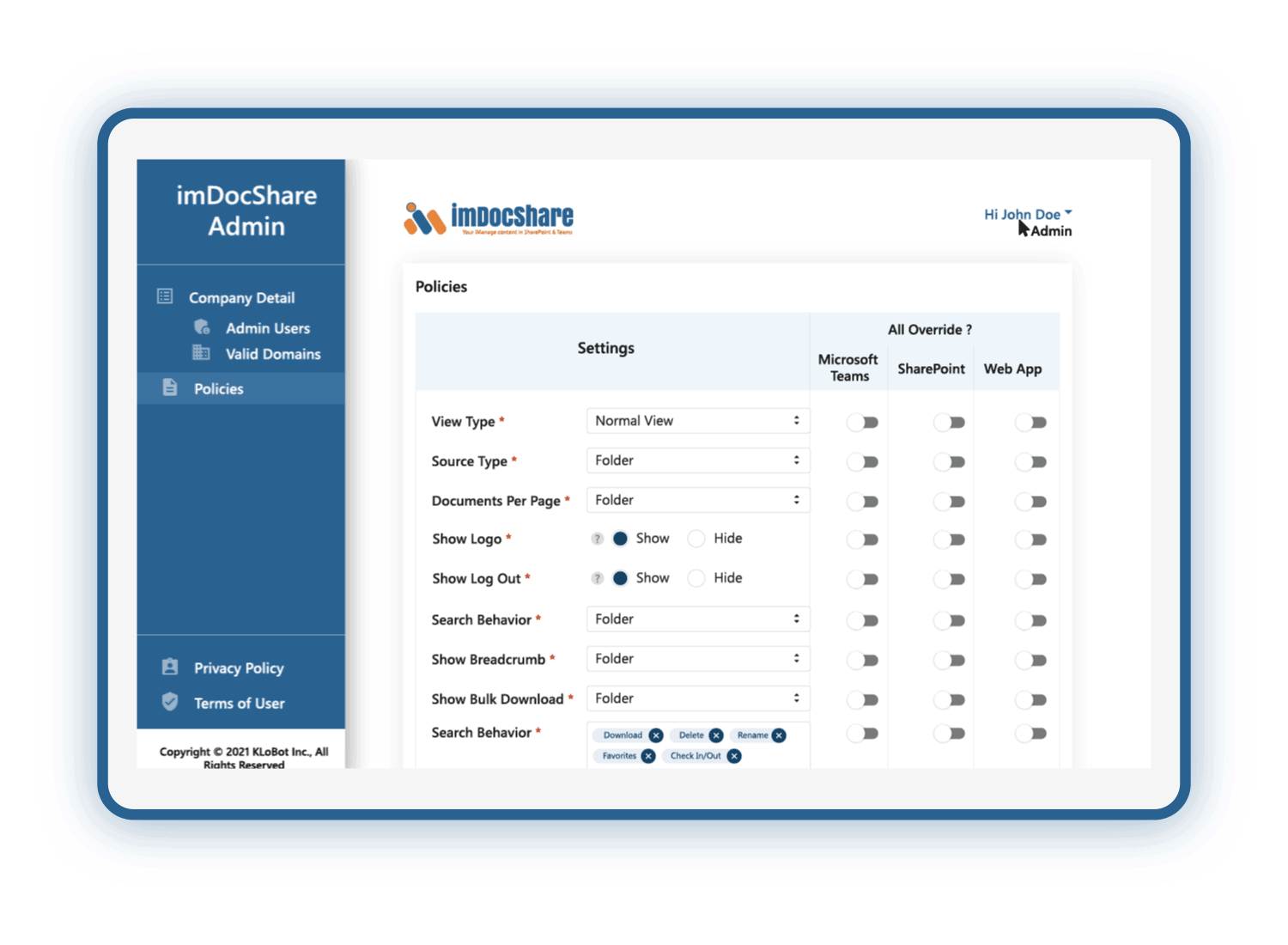The width and height of the screenshot is (1288, 945).
Task: Open the Source Type dropdown
Action: (698, 460)
